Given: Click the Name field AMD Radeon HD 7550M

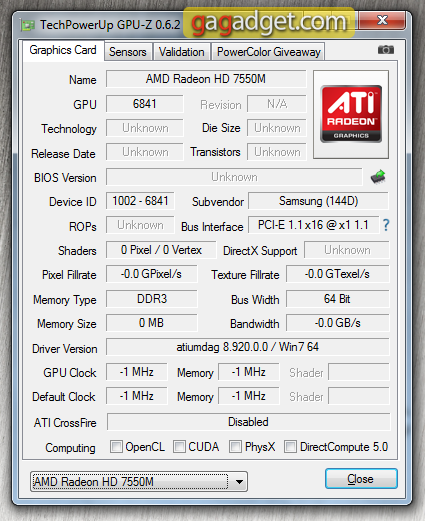Looking at the screenshot, I should click(x=206, y=79).
